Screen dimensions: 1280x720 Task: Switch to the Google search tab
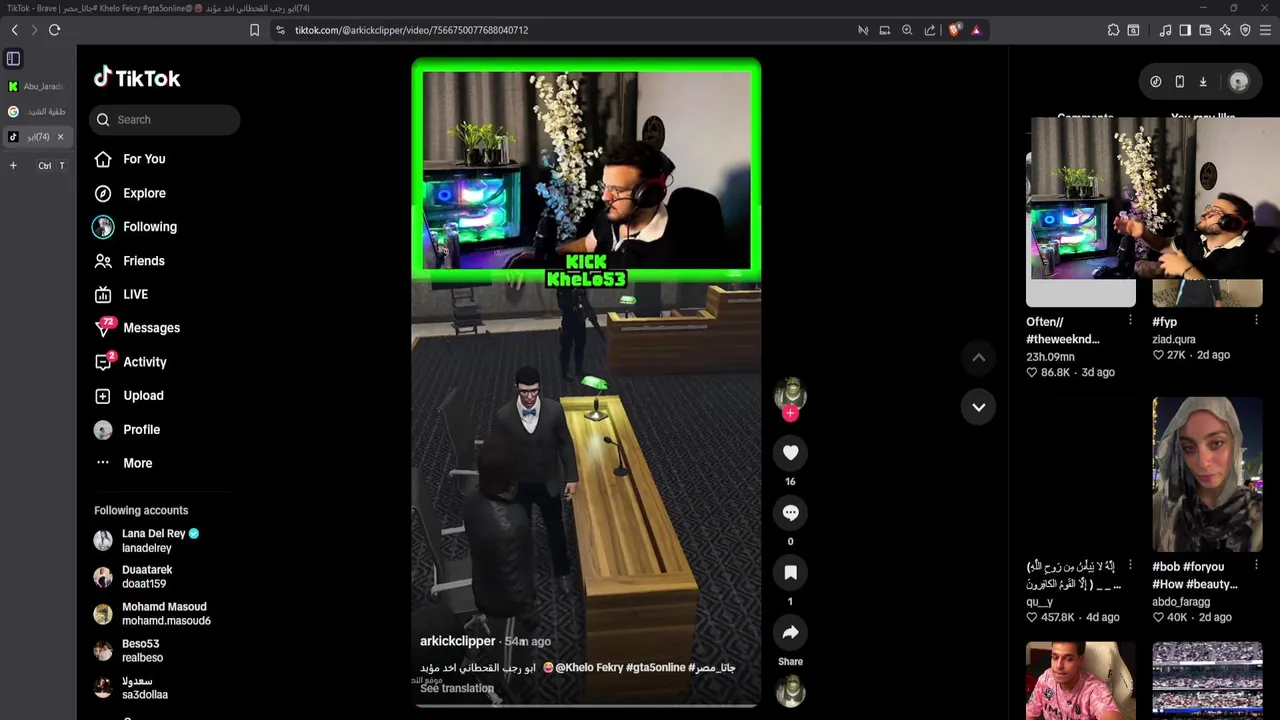(x=37, y=111)
